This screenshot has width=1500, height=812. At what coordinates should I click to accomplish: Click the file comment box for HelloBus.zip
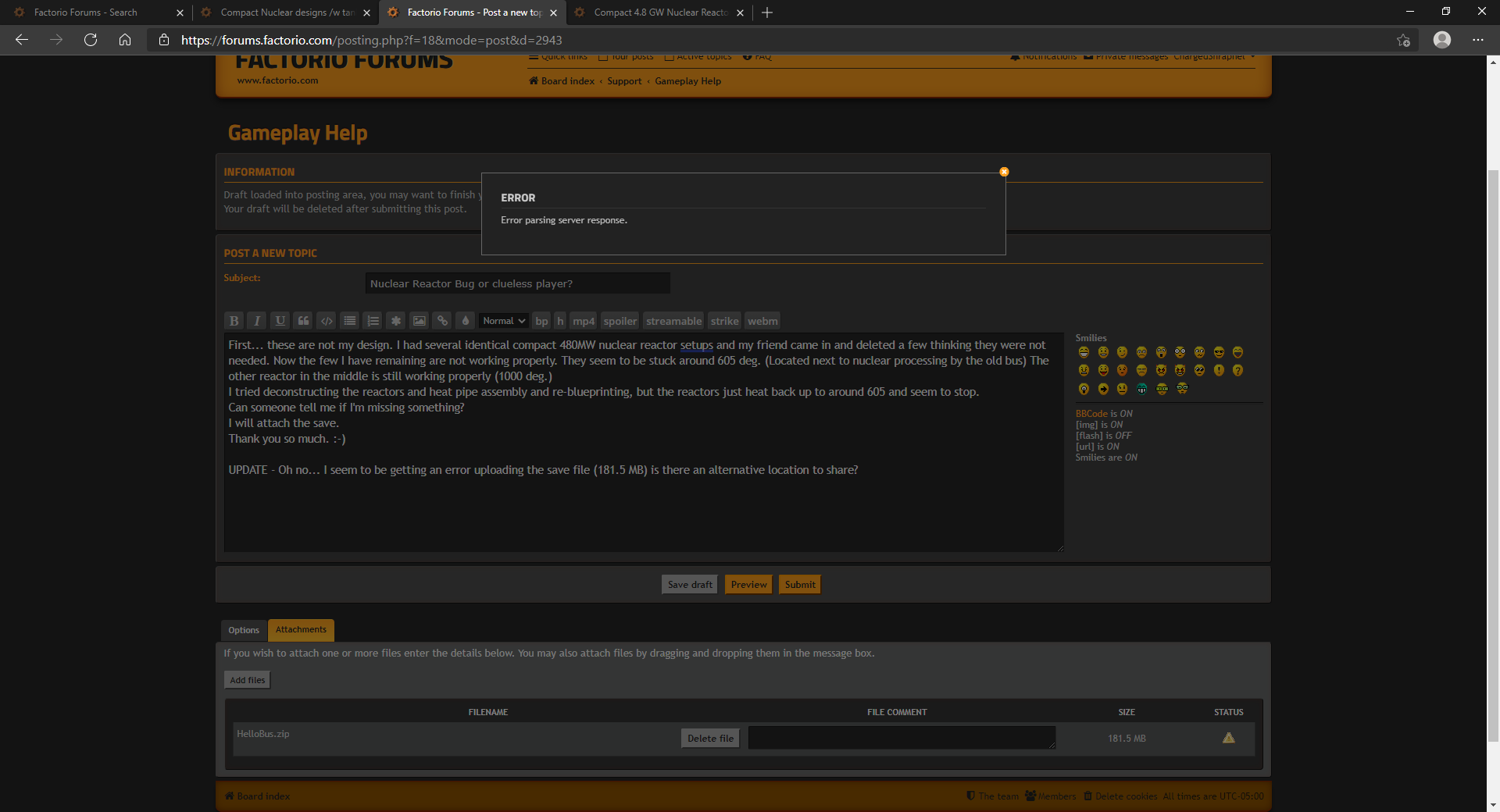(902, 738)
